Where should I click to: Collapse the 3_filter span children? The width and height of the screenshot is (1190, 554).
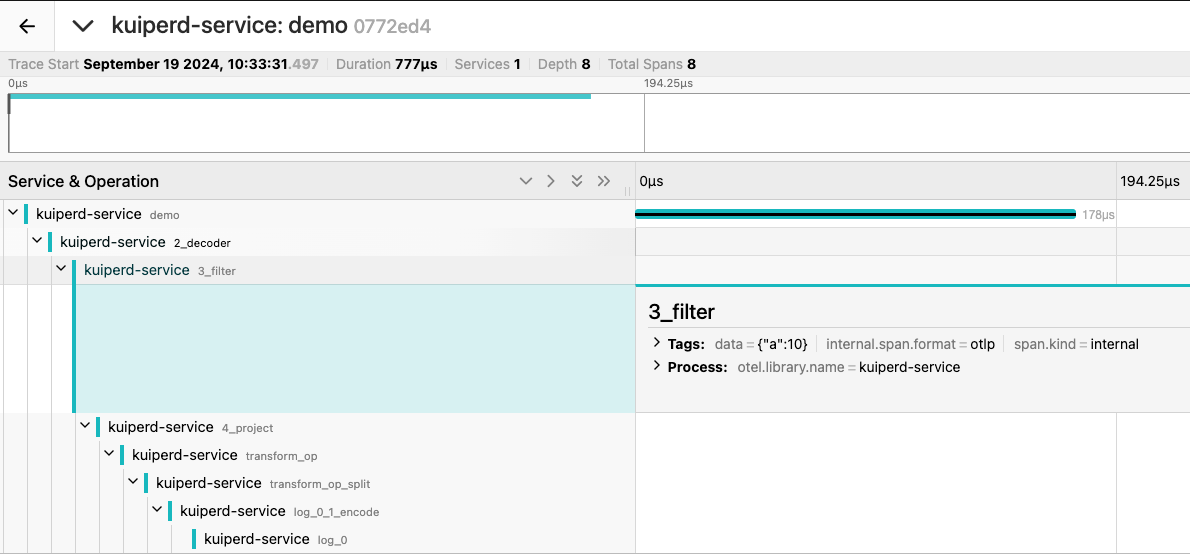click(x=61, y=270)
